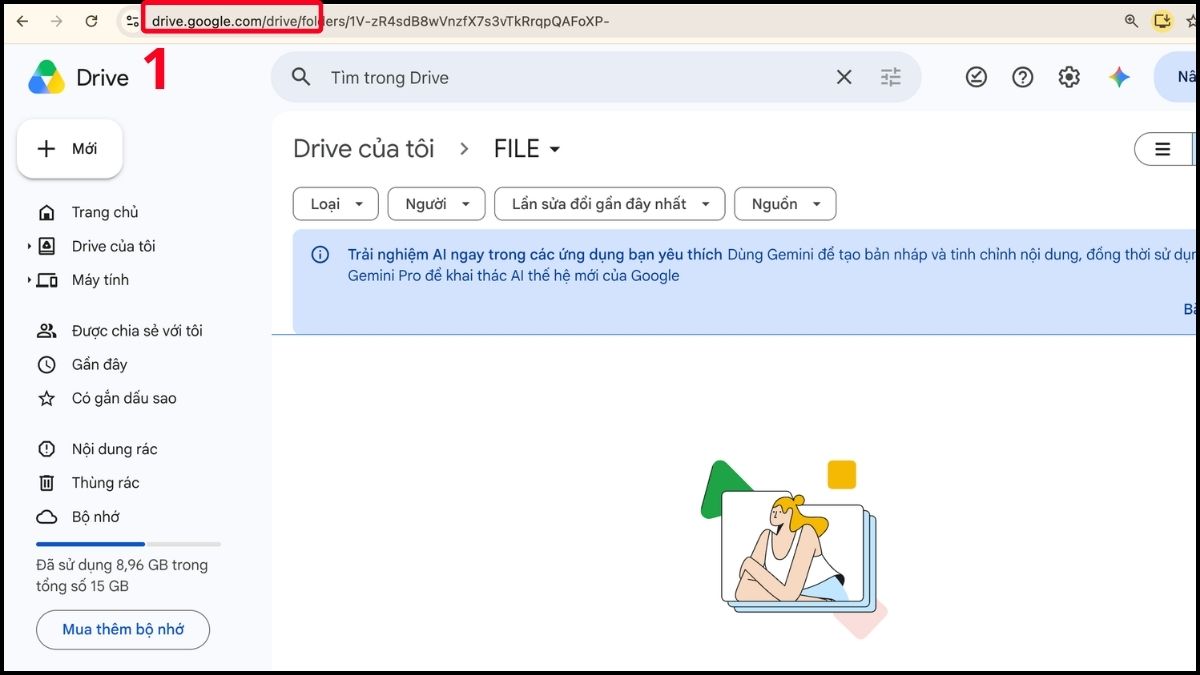Open Trang chủ in sidebar
The image size is (1200, 675).
coord(105,212)
